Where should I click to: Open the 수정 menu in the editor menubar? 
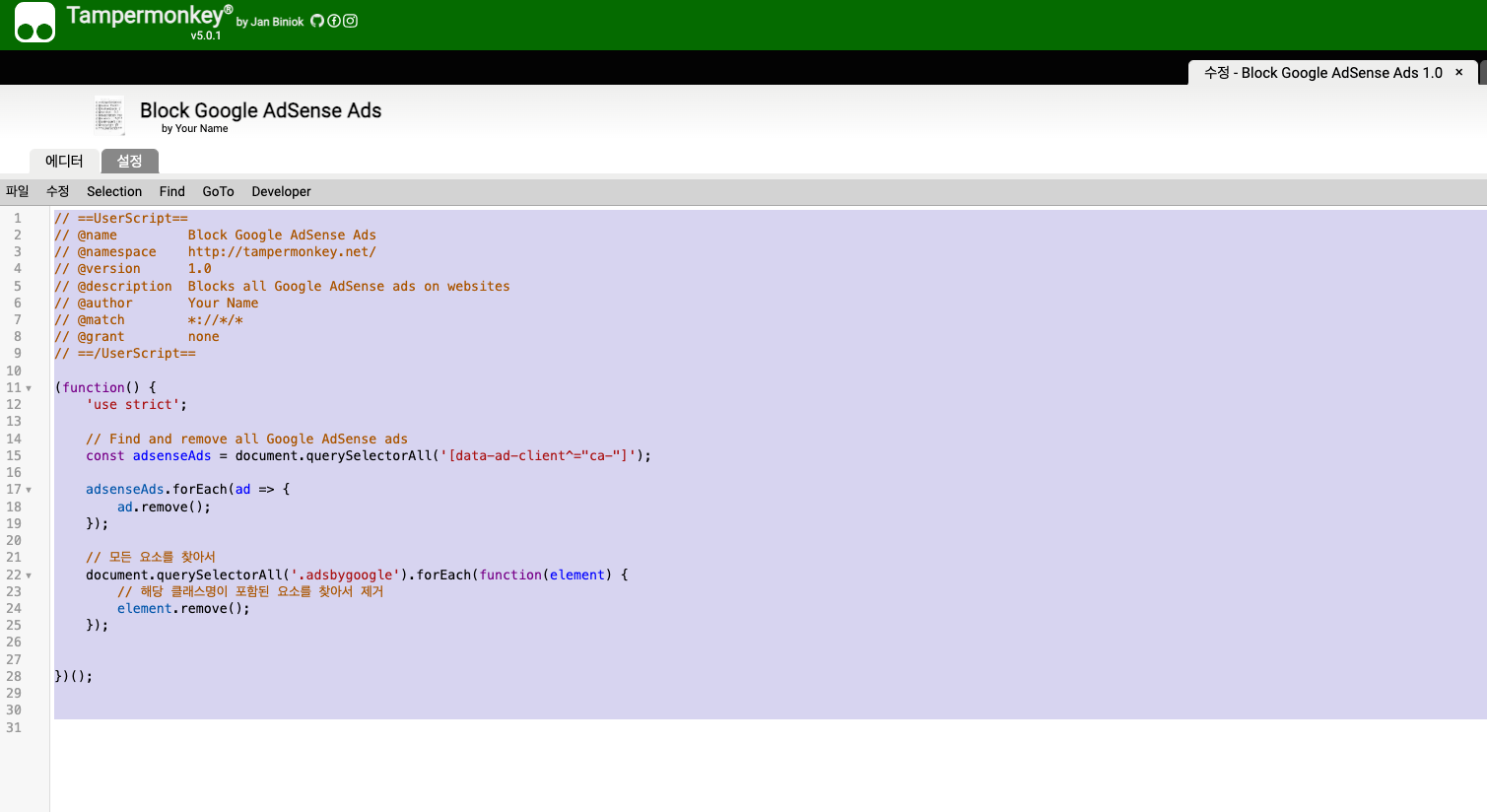[x=58, y=191]
